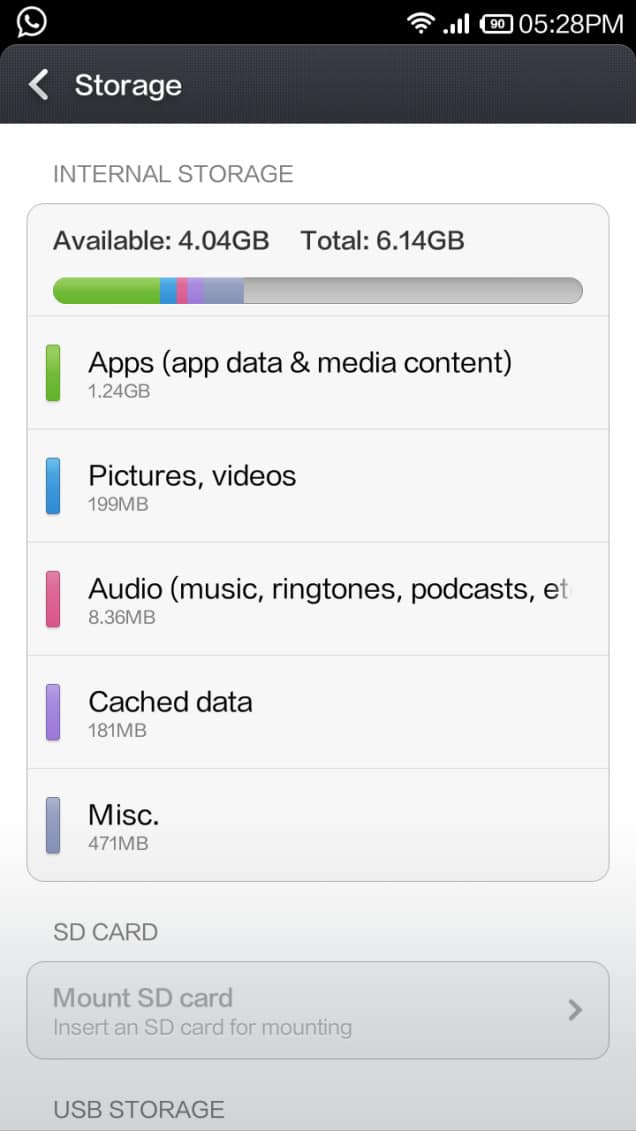Open Apps (app data & media content)
Image resolution: width=636 pixels, height=1131 pixels.
click(300, 373)
